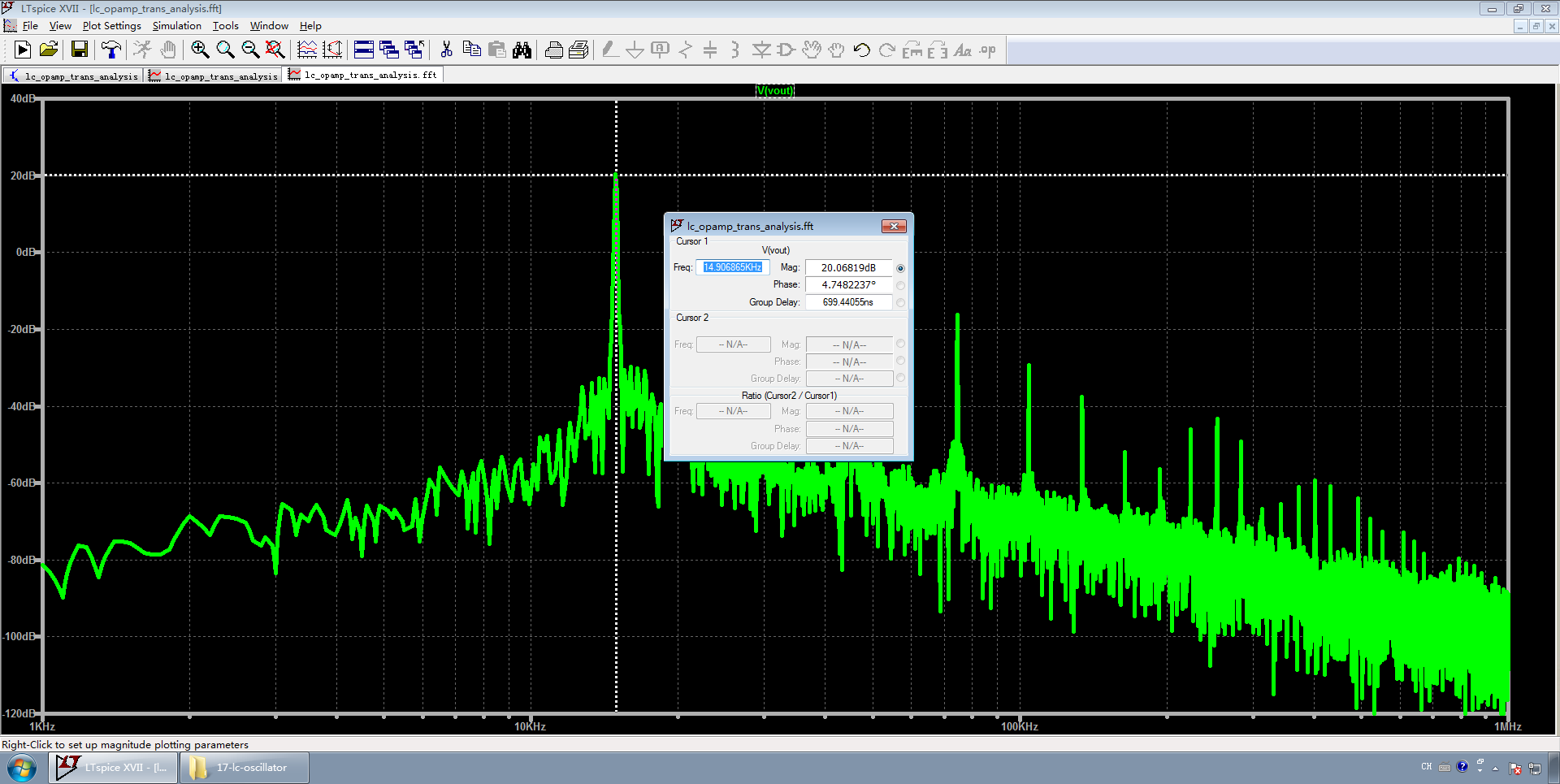This screenshot has width=1560, height=784.
Task: Switch to the first lc_opamp_trans_analysis schematic tab
Action: click(73, 76)
